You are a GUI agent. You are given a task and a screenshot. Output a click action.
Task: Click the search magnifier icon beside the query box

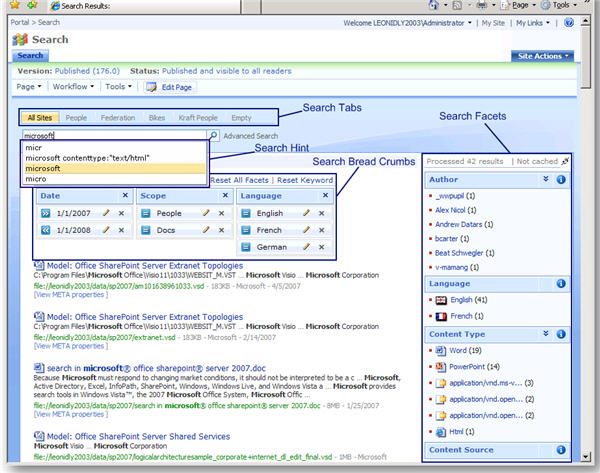[x=213, y=135]
